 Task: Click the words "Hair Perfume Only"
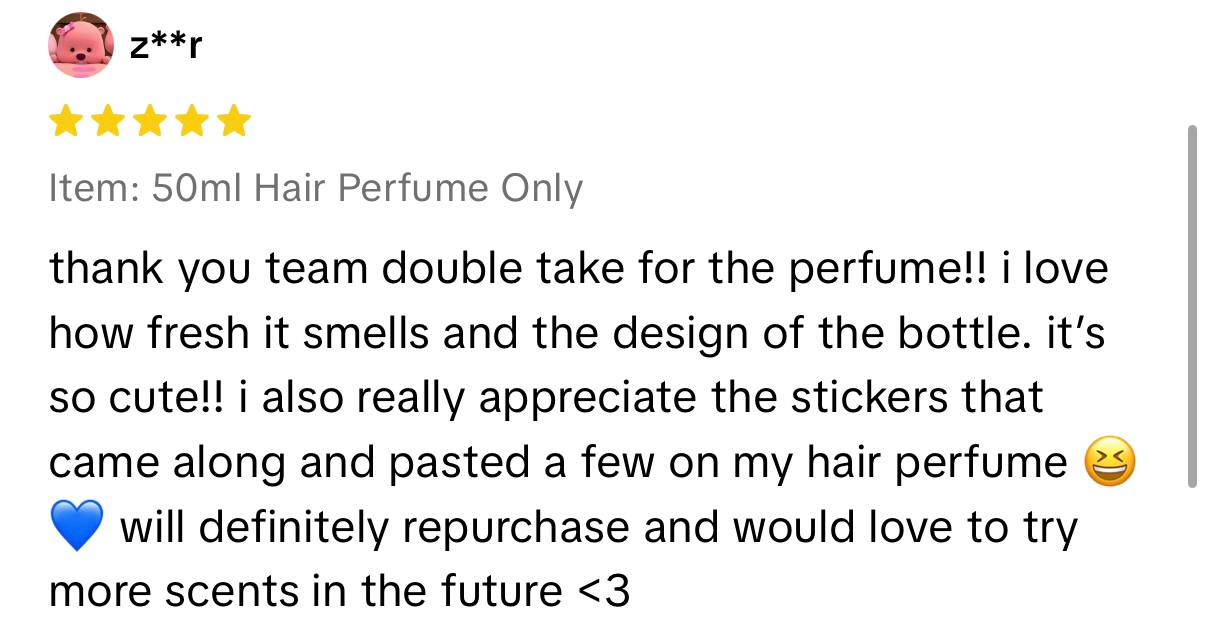point(418,188)
